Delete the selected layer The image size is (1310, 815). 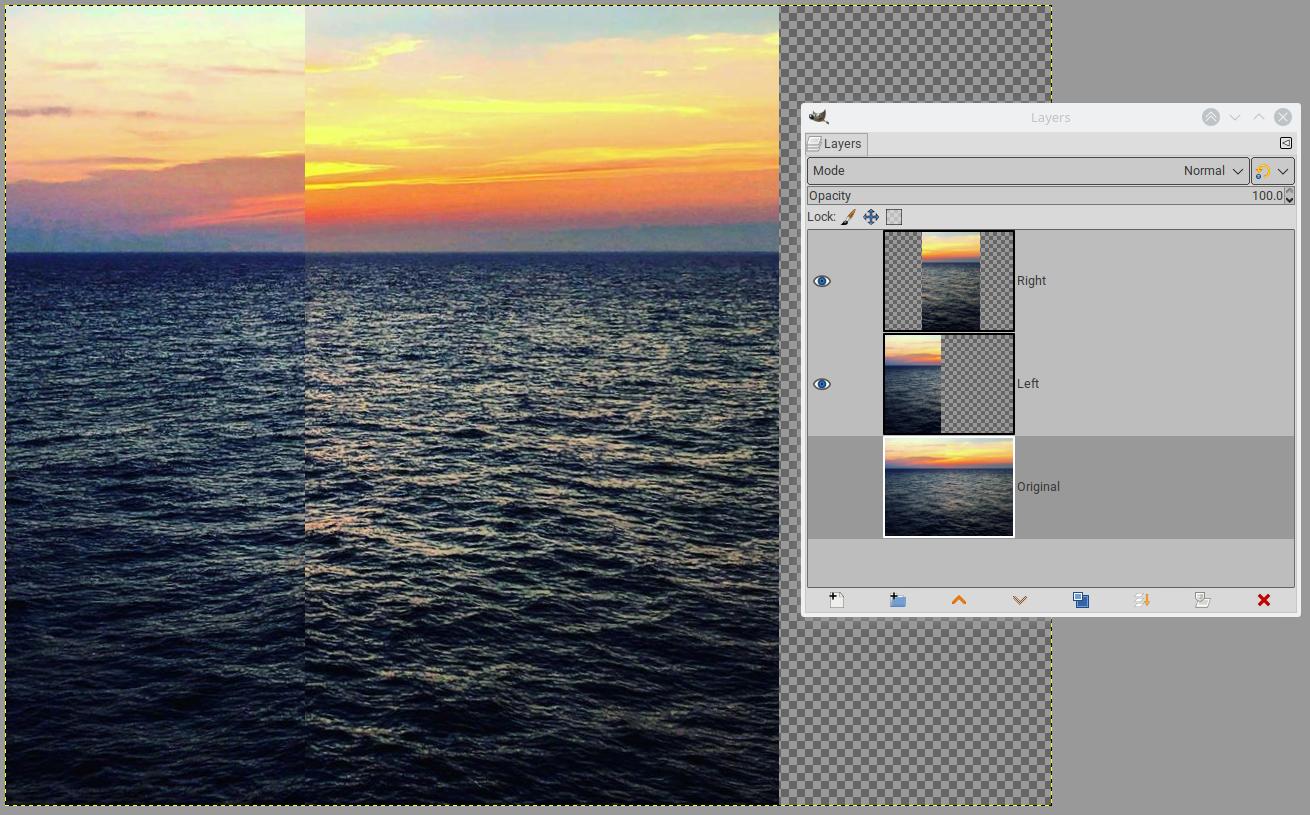pyautogui.click(x=1264, y=600)
